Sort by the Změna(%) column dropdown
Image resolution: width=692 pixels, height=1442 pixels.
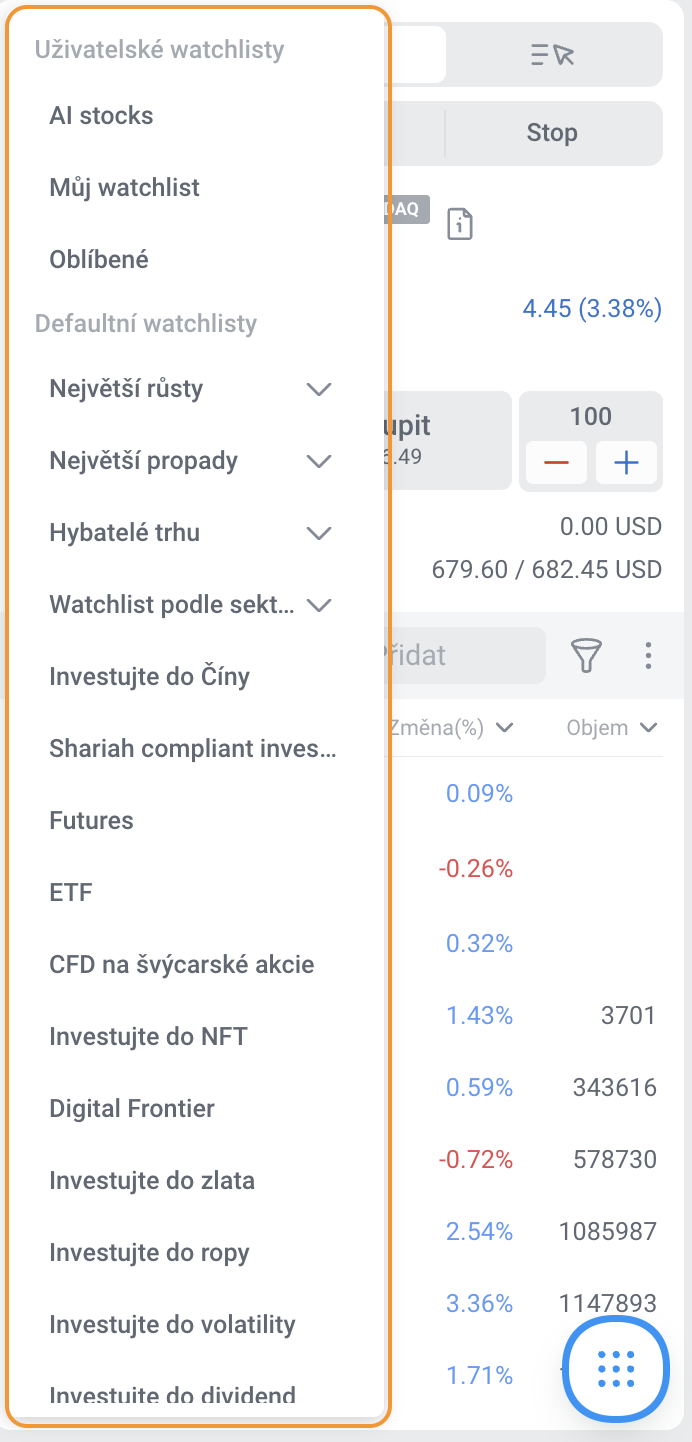pyautogui.click(x=452, y=728)
